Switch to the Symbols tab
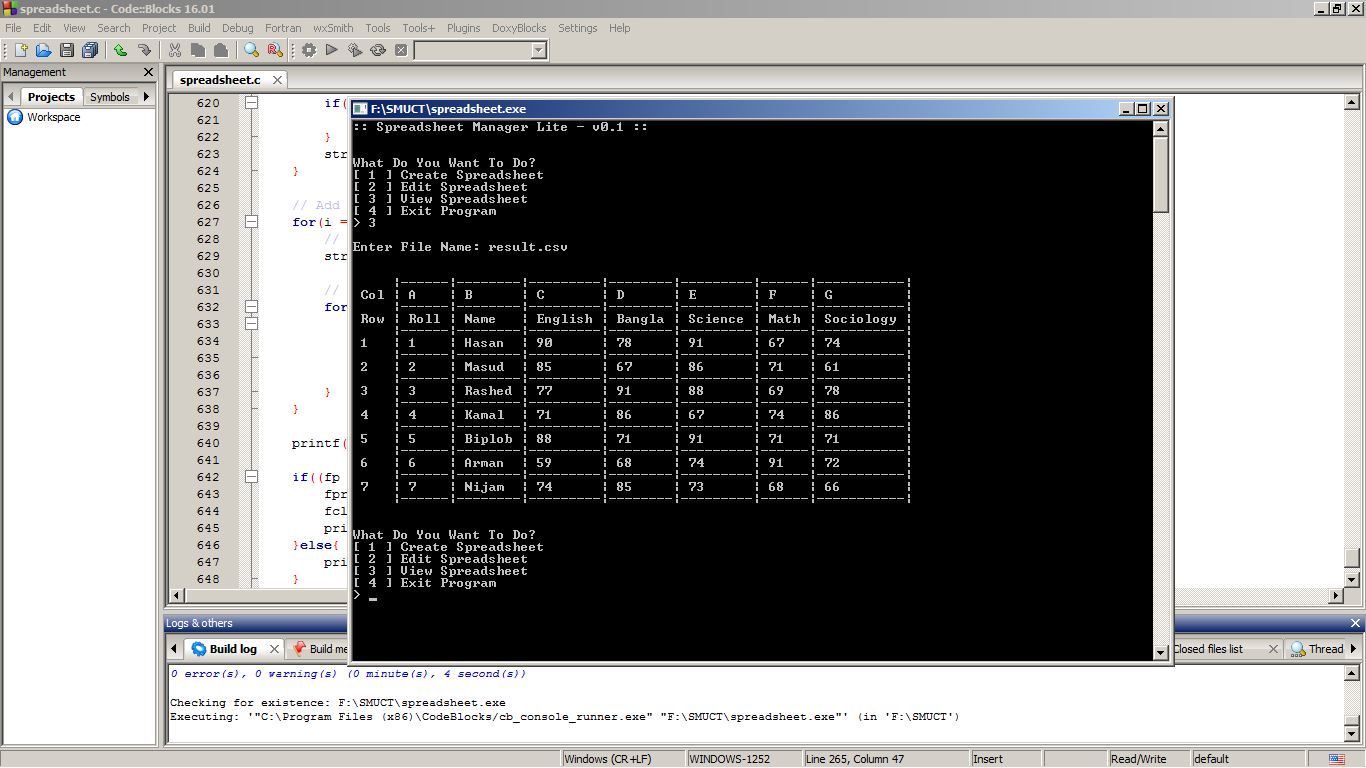1366x768 pixels. pos(109,97)
